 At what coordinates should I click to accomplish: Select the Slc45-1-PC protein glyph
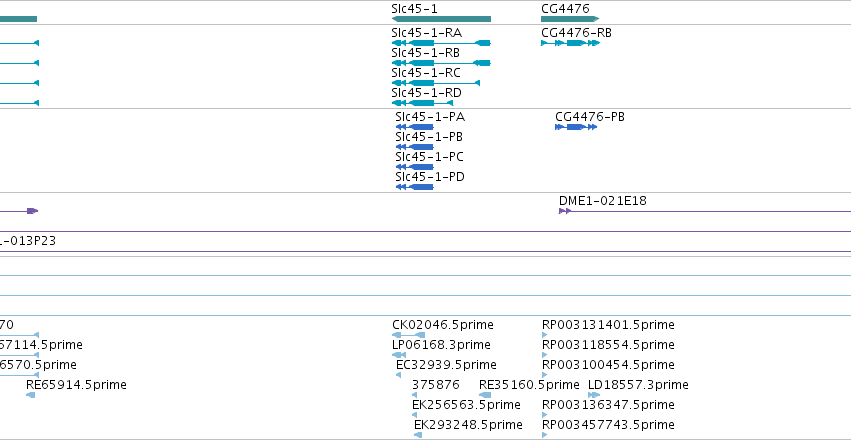click(x=415, y=167)
